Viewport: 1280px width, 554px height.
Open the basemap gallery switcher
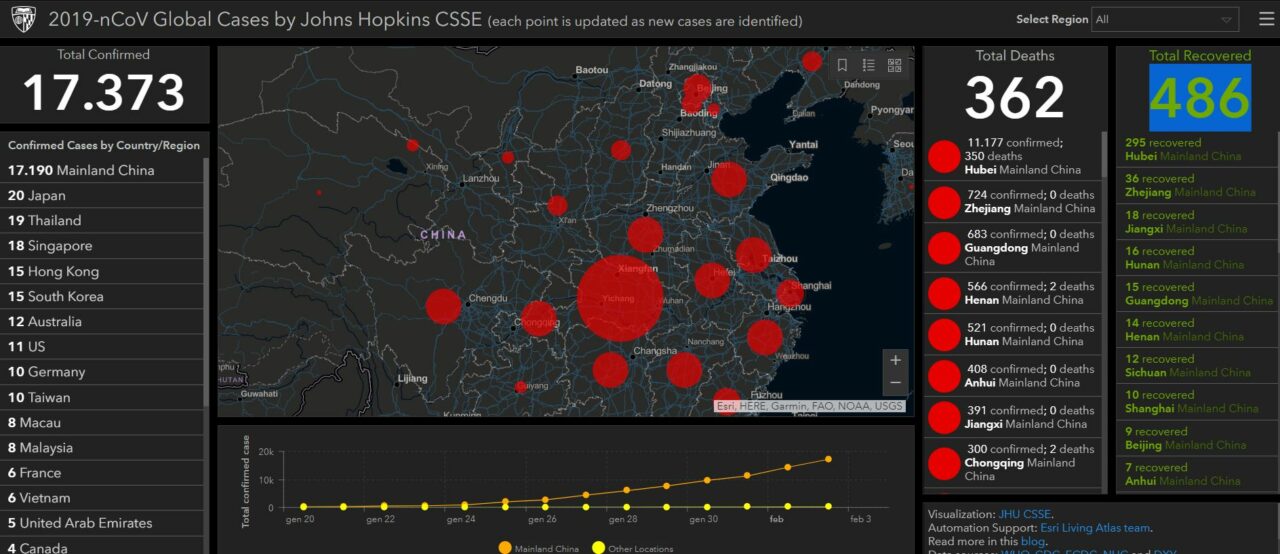[x=894, y=65]
